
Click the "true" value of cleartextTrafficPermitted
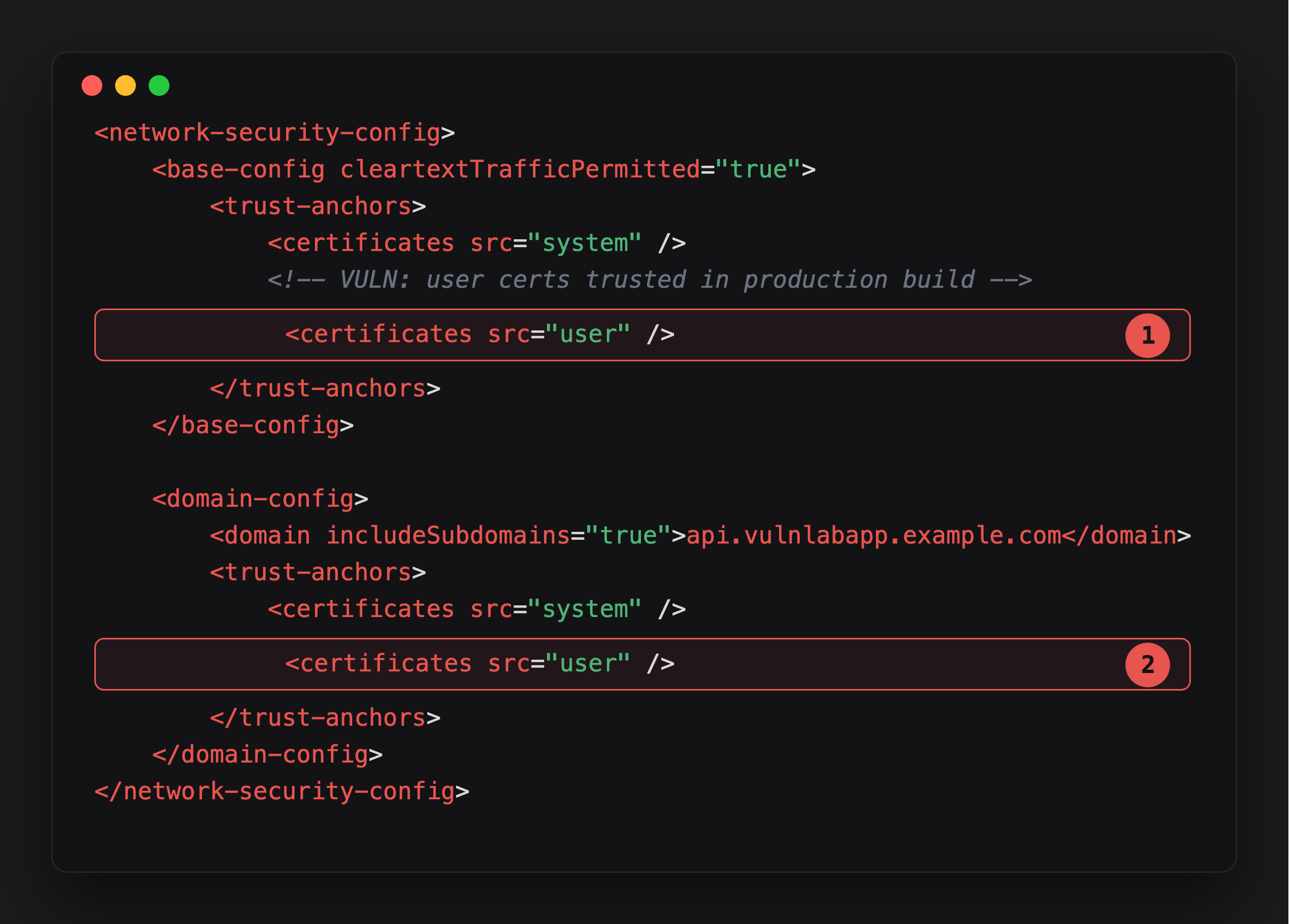pyautogui.click(x=758, y=169)
